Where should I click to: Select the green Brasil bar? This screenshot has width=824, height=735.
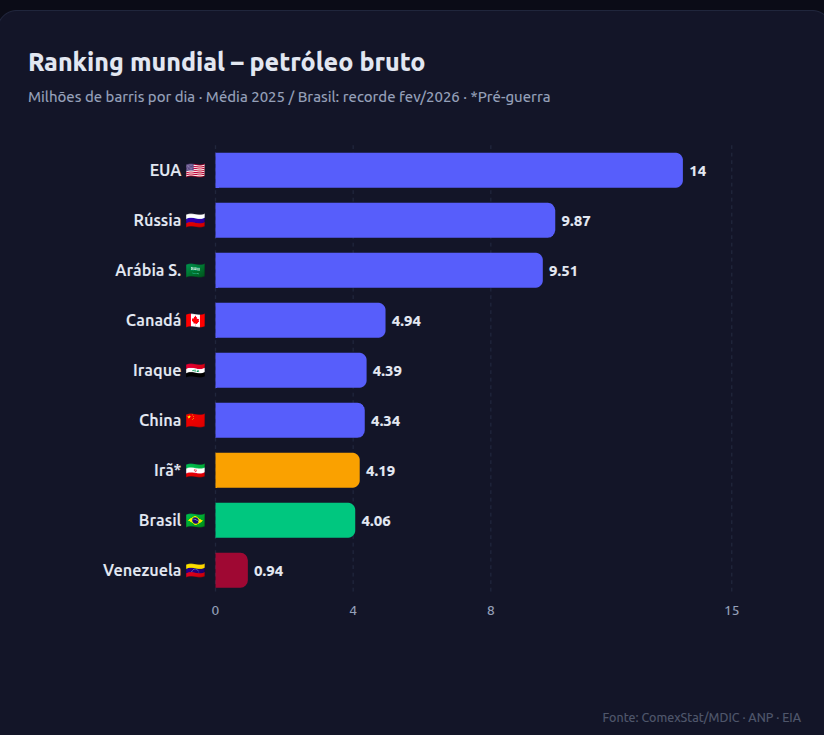pyautogui.click(x=285, y=520)
